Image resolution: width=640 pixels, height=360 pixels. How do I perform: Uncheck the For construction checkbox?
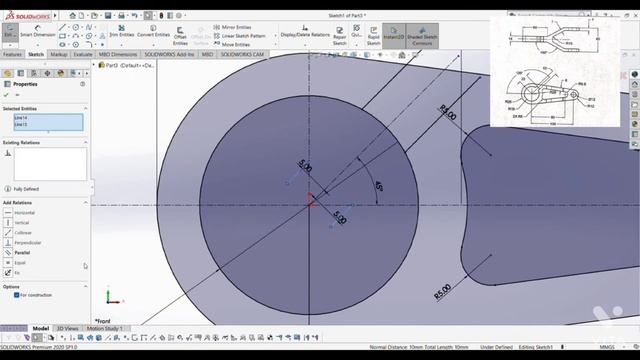17,295
